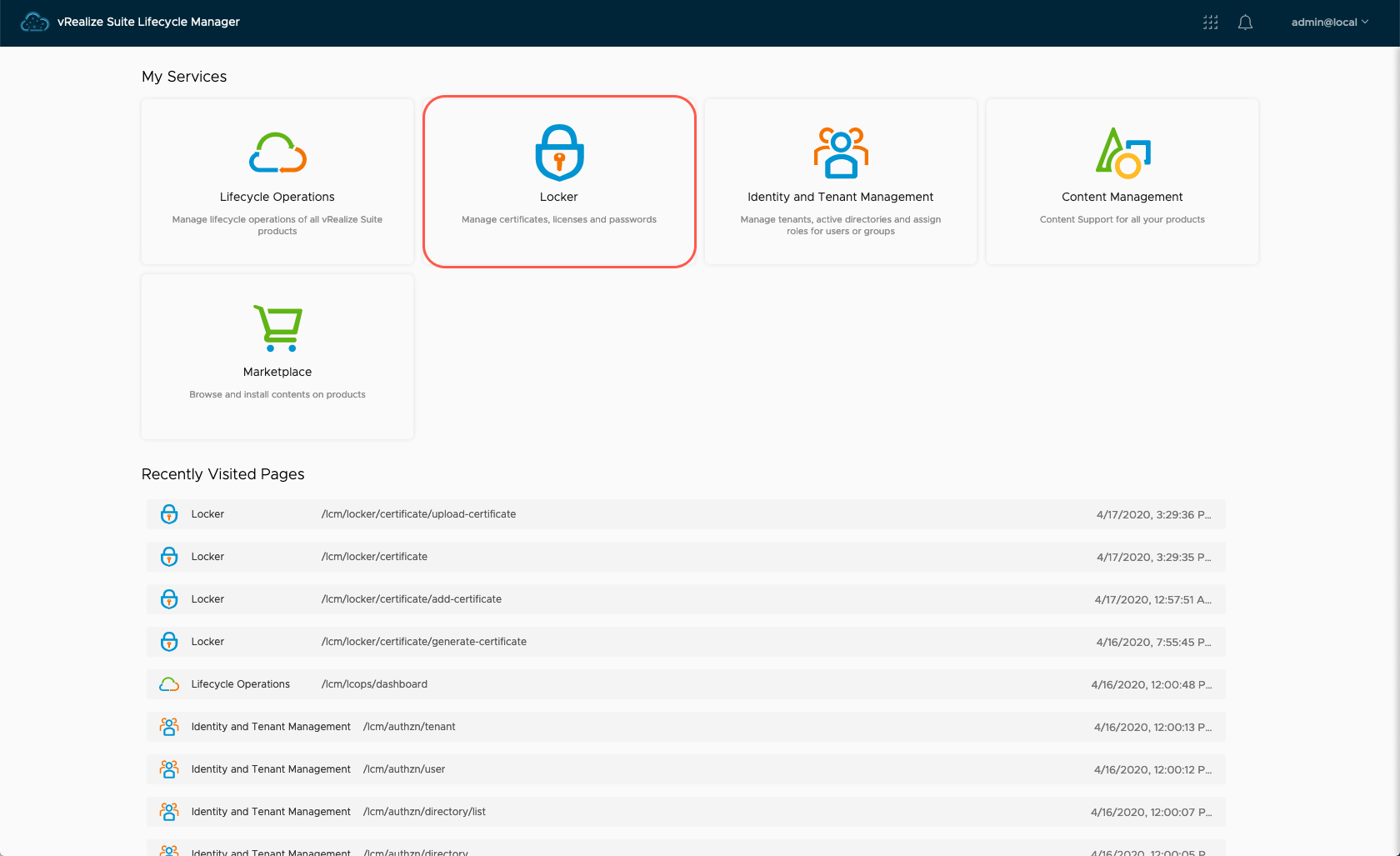The width and height of the screenshot is (1400, 856).
Task: Open the services grid switcher icon
Action: coord(1211,23)
